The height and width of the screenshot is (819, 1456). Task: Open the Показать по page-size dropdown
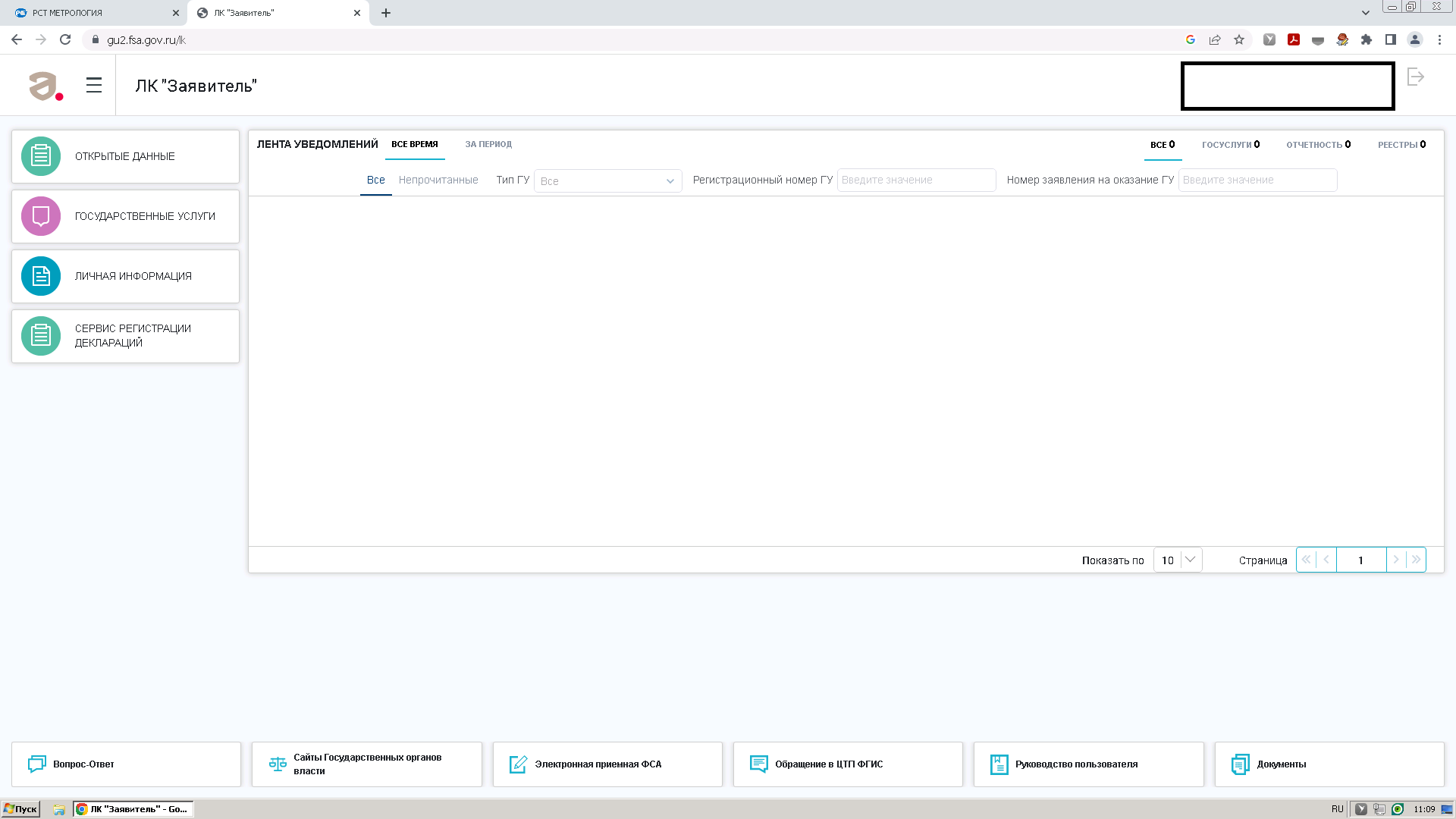(1177, 560)
